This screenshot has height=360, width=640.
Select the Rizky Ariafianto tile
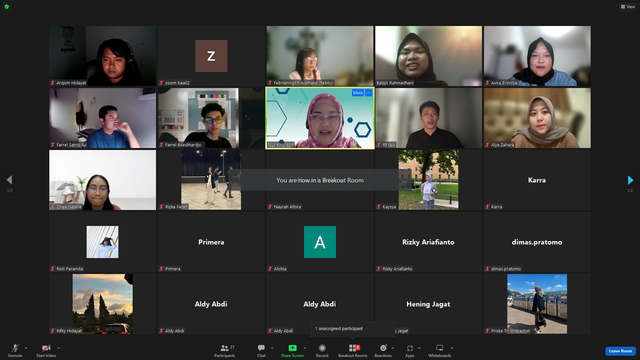coord(428,242)
